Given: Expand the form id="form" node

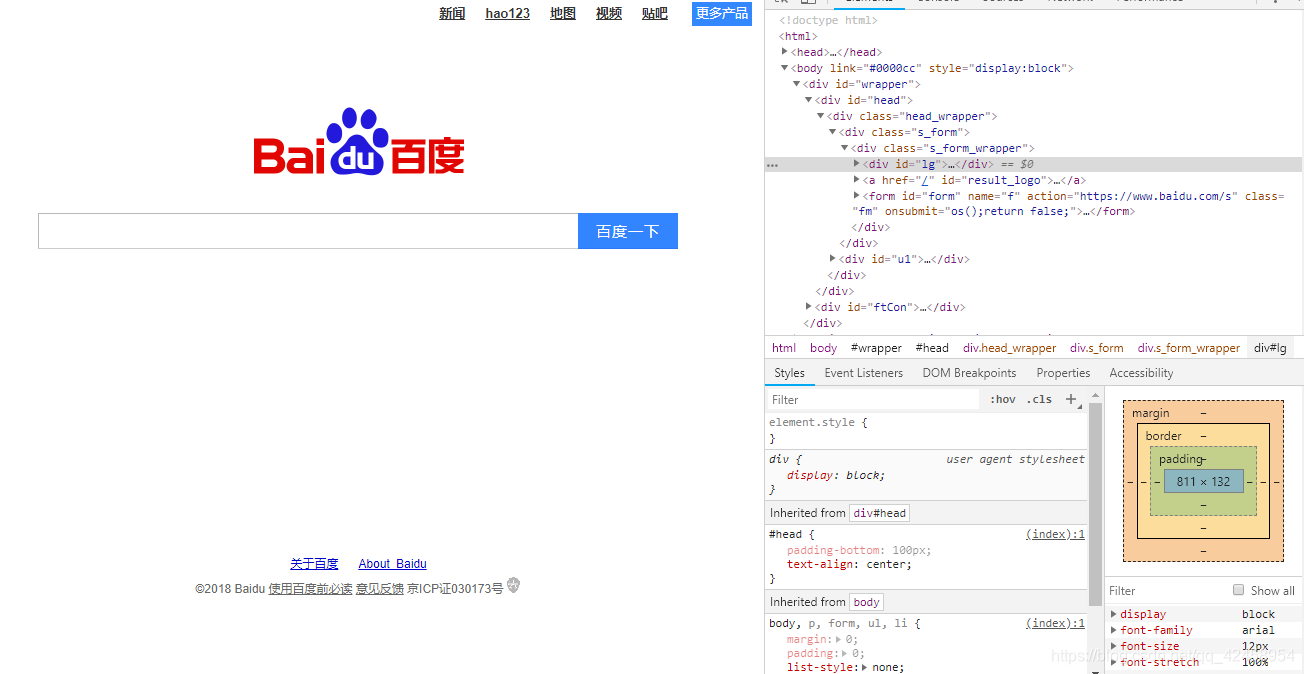Looking at the screenshot, I should point(857,196).
